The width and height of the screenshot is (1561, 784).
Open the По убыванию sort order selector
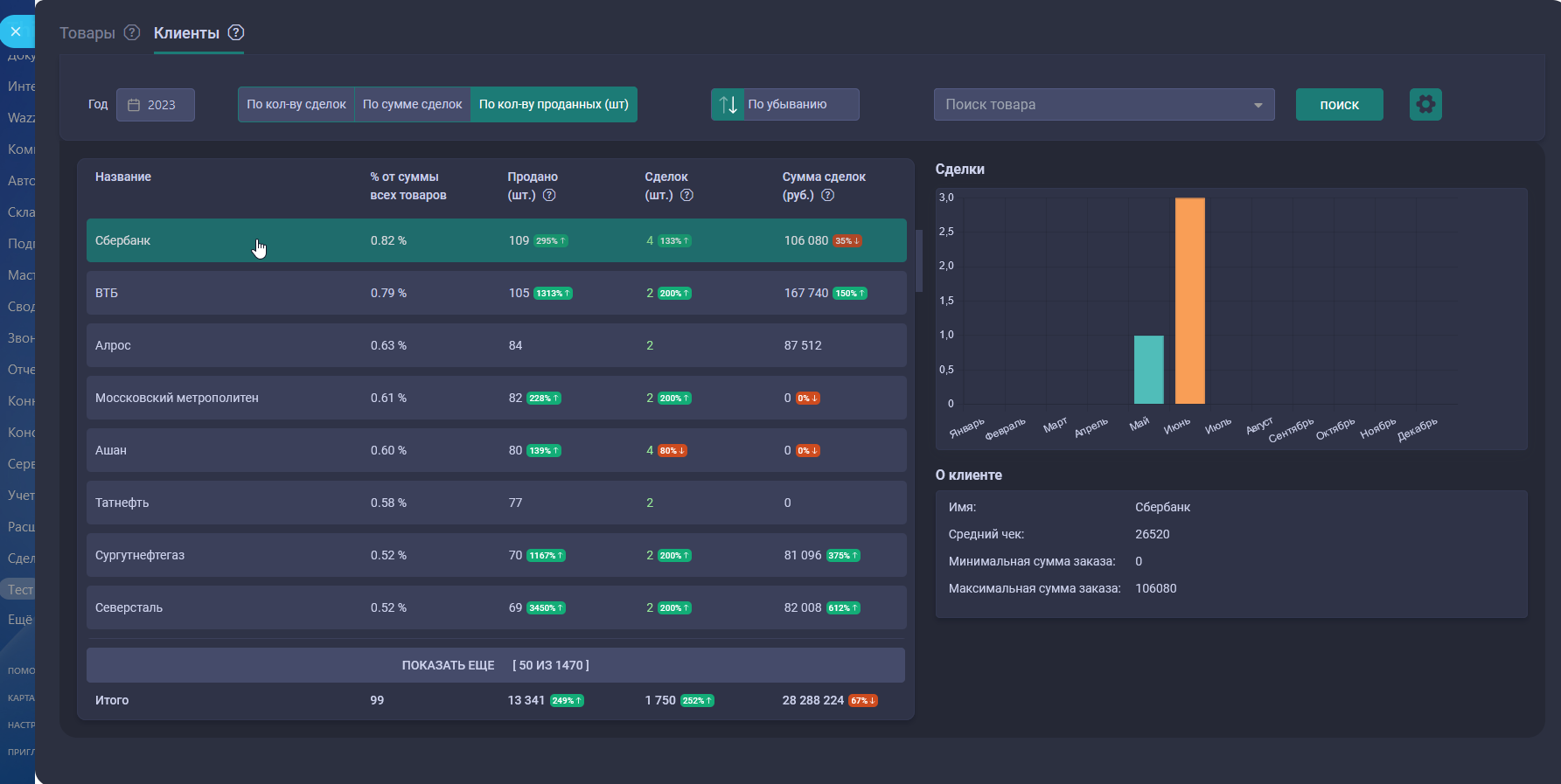[x=800, y=105]
